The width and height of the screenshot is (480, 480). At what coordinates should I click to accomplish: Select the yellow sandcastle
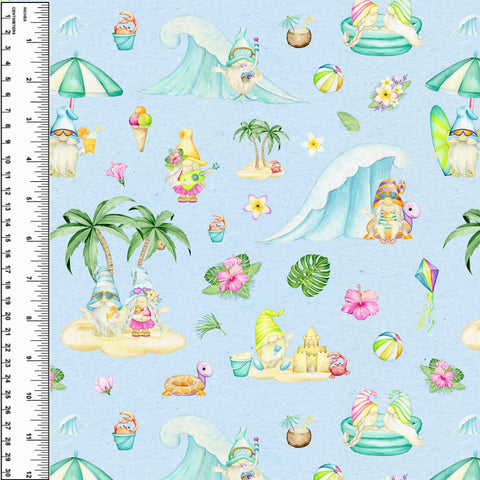point(311,350)
